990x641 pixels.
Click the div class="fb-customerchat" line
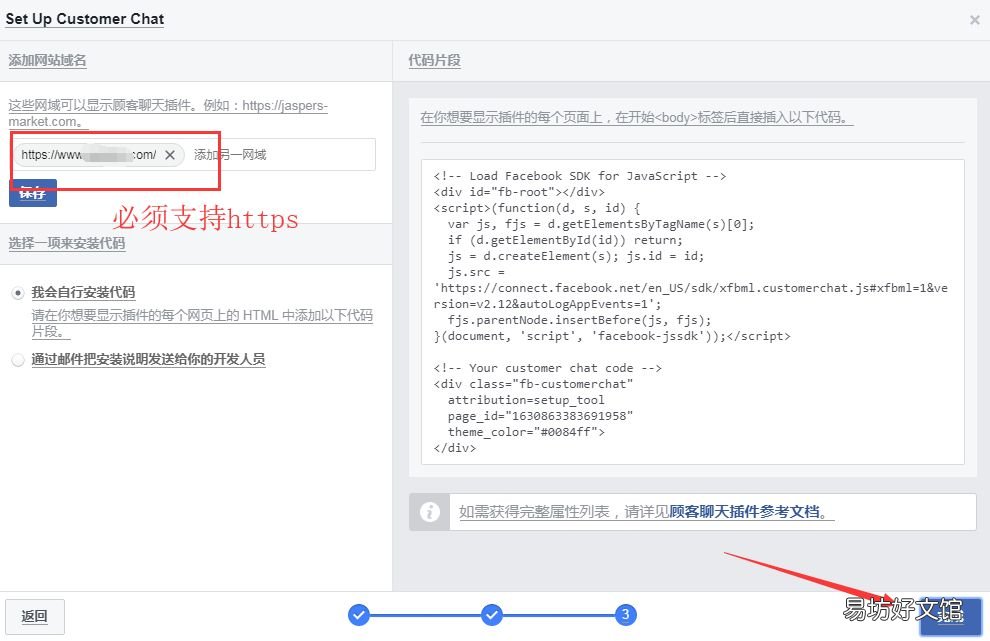533,384
